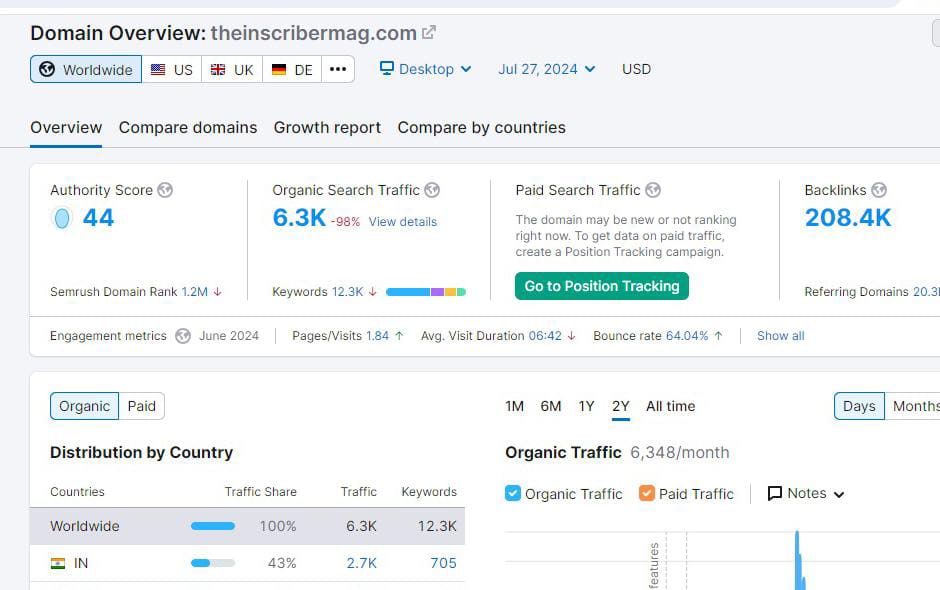Screen dimensions: 940x590
Task: Switch database to DE flag
Action: point(292,70)
